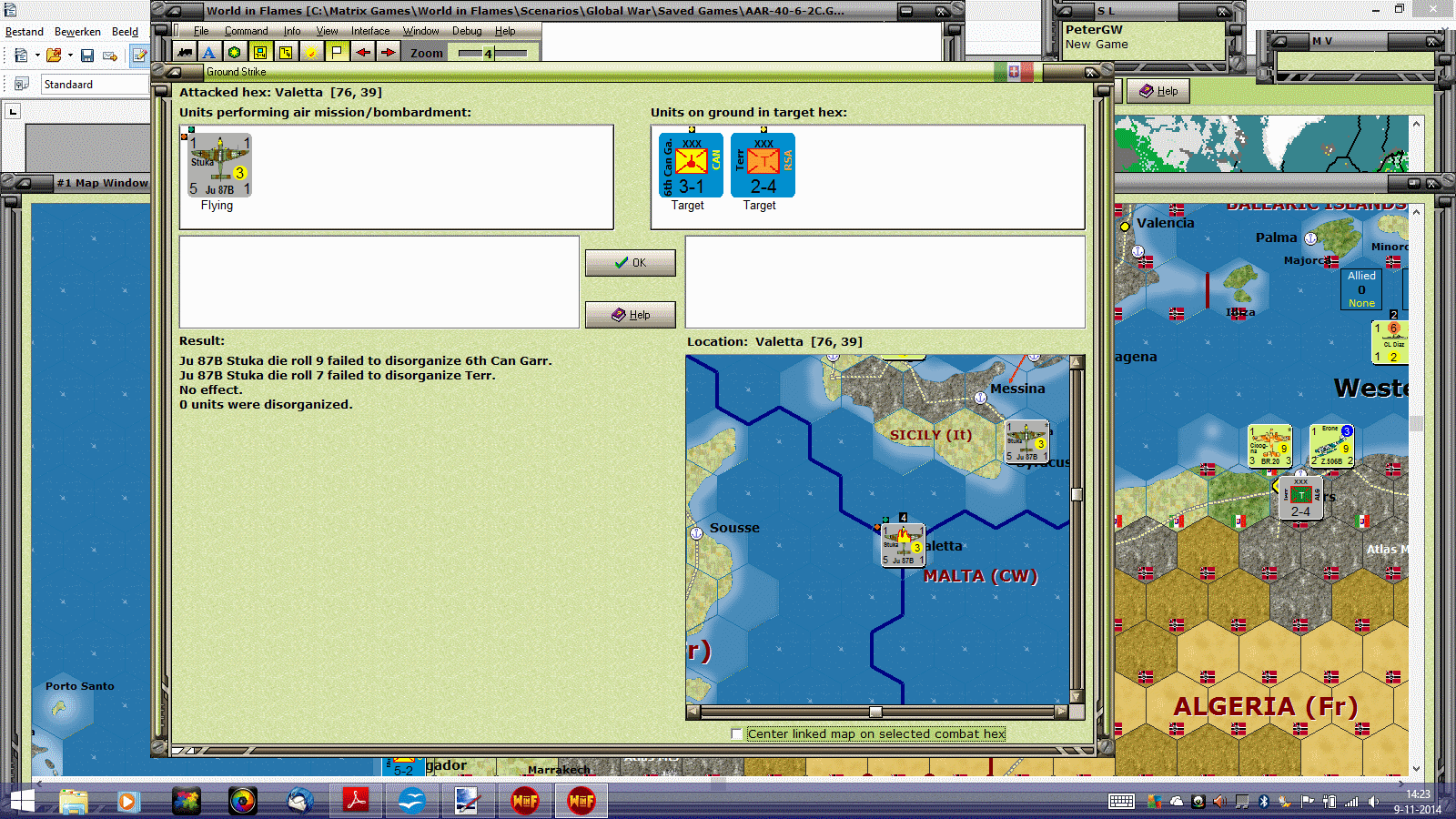1456x819 pixels.
Task: Open Help in the Ground Strike dialog
Action: pyautogui.click(x=631, y=315)
